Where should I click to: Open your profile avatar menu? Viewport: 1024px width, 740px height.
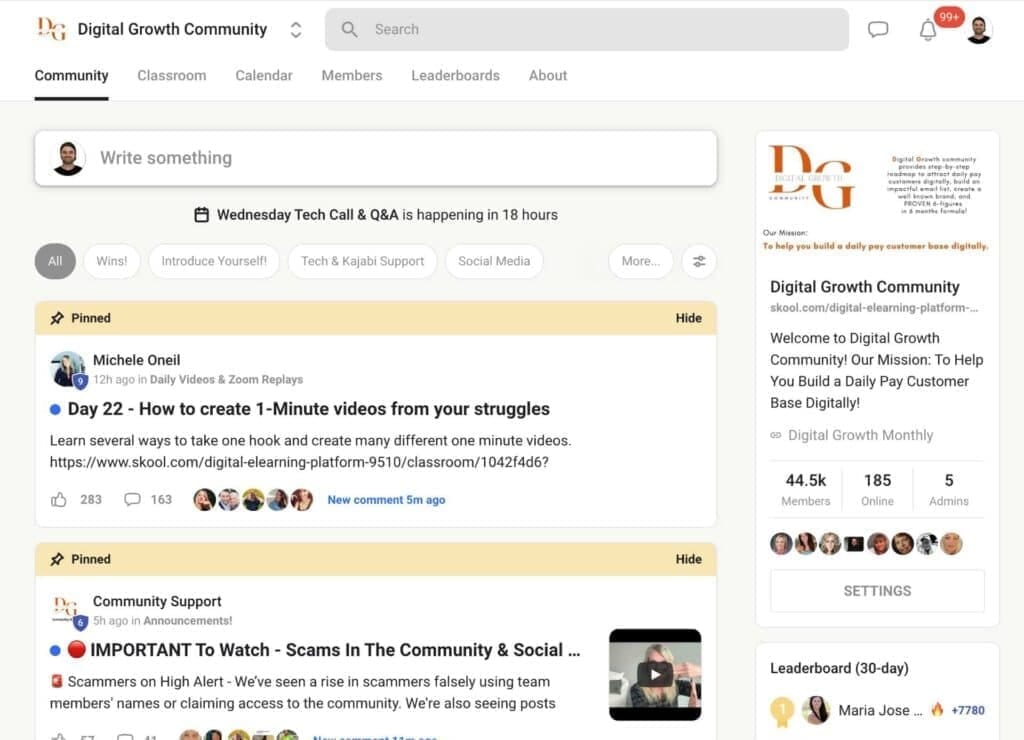pos(979,30)
